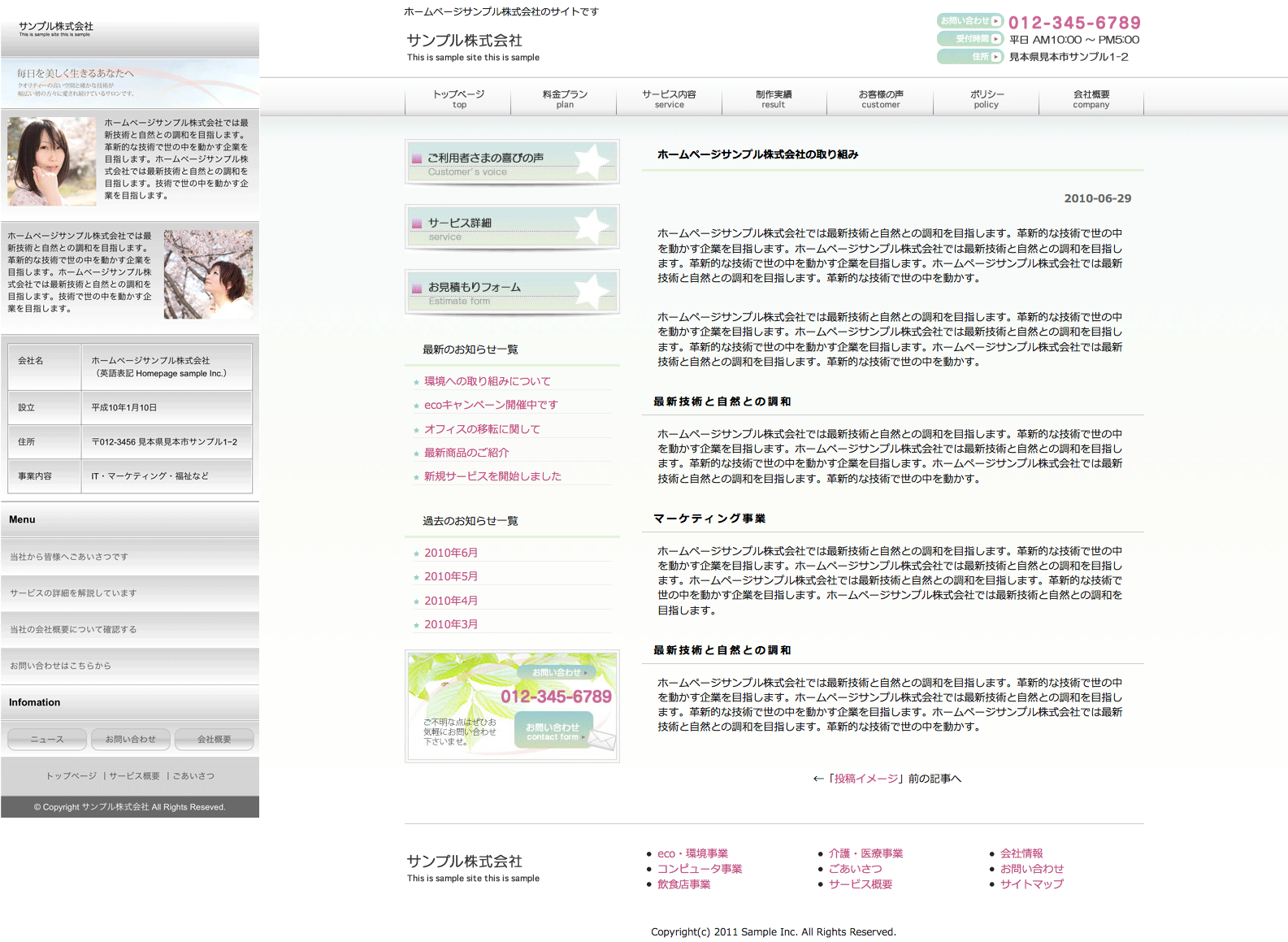Click the cherry blossom photo in the sidebar
Image resolution: width=1288 pixels, height=942 pixels.
click(208, 274)
